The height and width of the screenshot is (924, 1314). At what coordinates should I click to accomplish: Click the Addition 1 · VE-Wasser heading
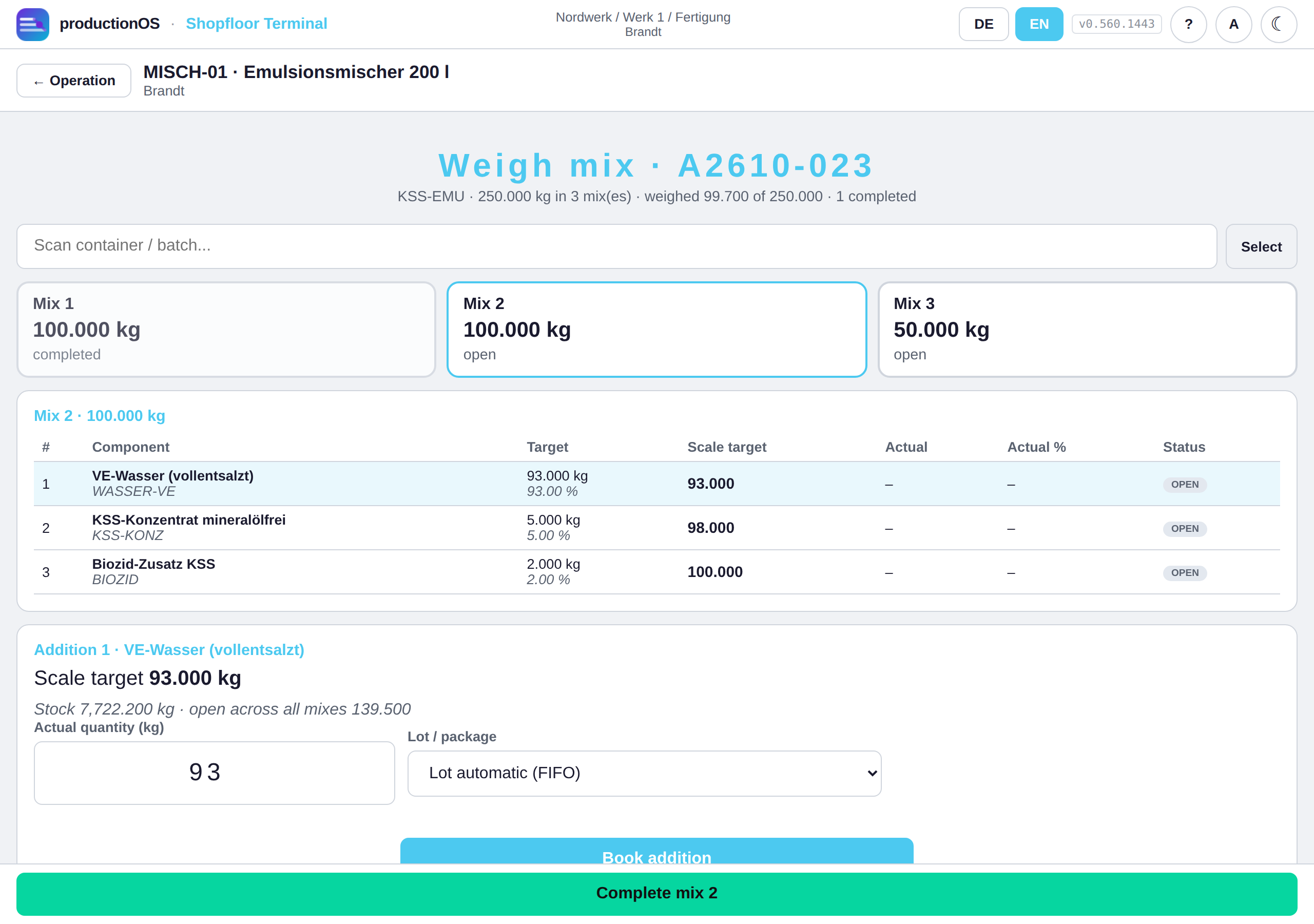[x=169, y=650]
